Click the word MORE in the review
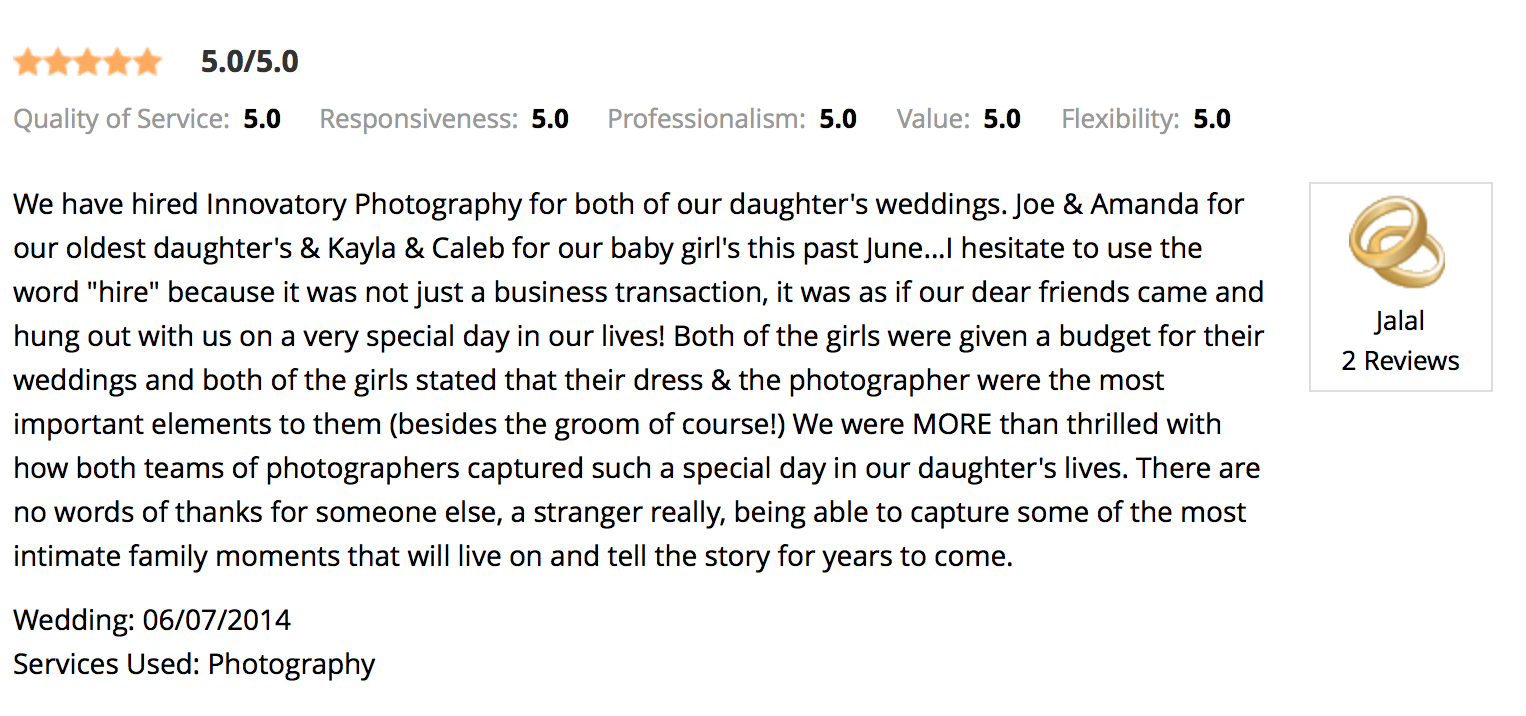Viewport: 1526px width, 716px height. point(952,424)
